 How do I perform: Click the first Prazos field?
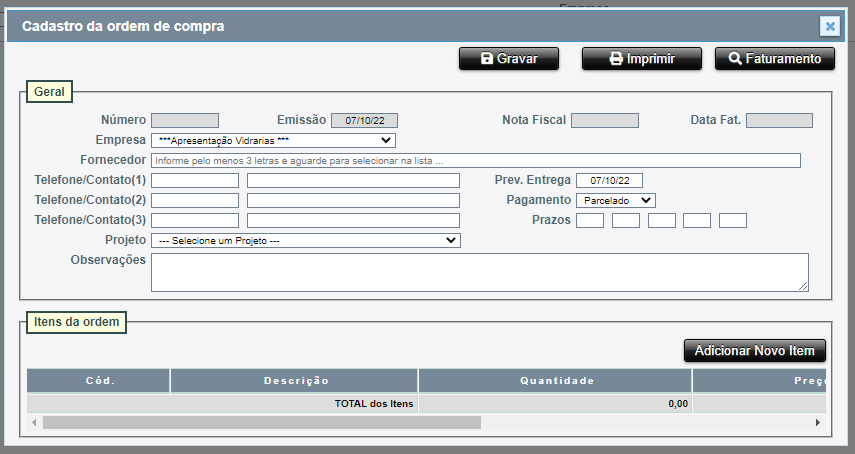(590, 221)
